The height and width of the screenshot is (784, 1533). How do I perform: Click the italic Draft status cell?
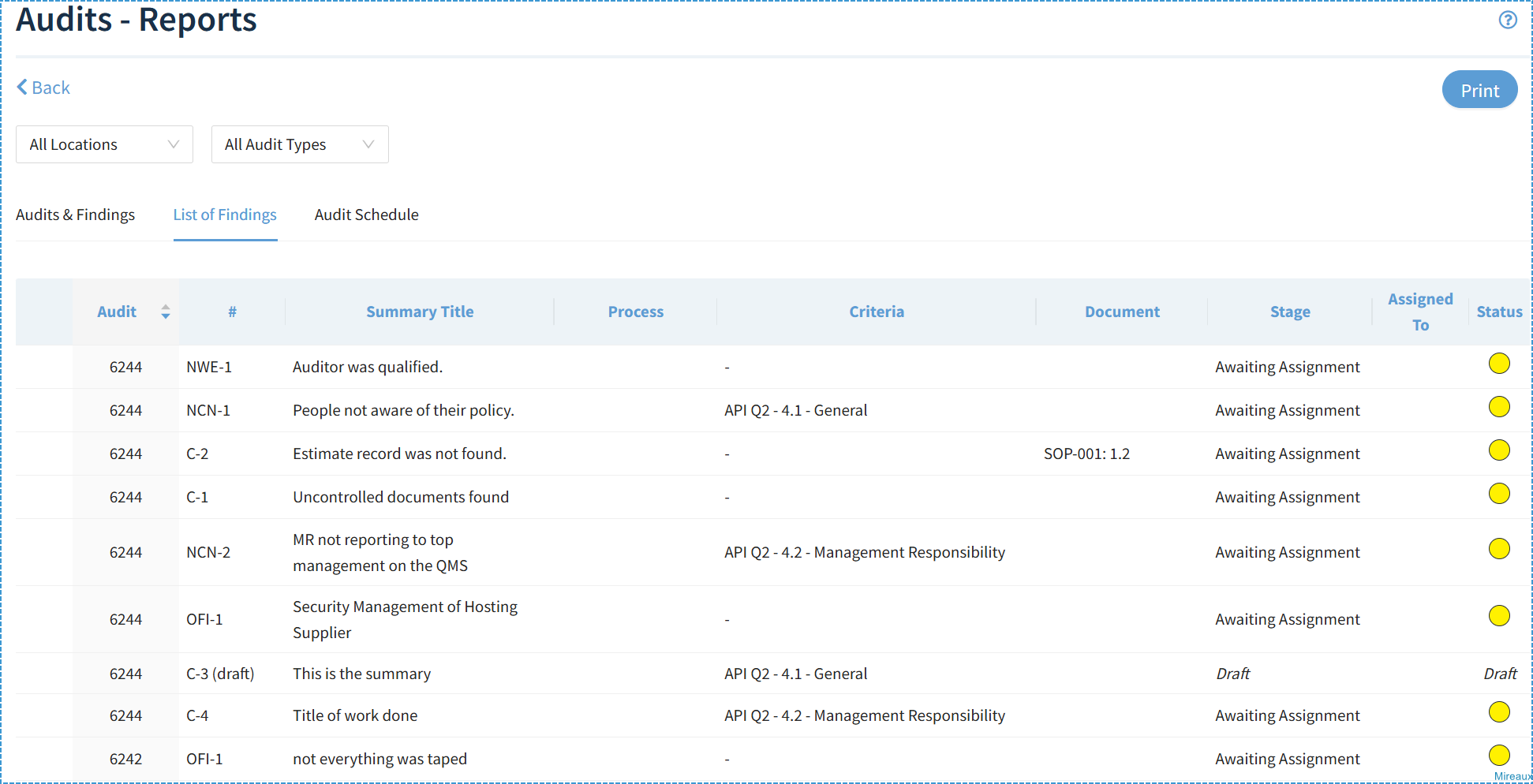pos(1500,674)
